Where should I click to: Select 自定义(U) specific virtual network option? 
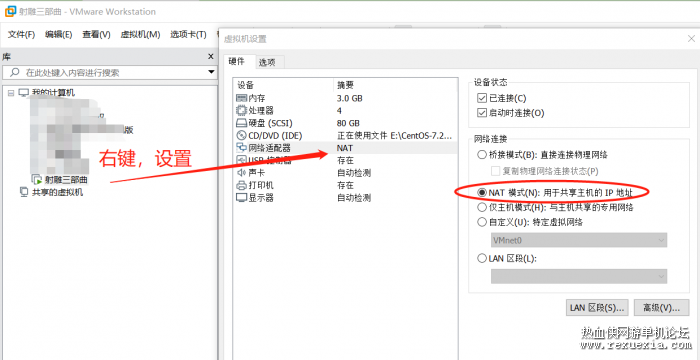[x=481, y=222]
